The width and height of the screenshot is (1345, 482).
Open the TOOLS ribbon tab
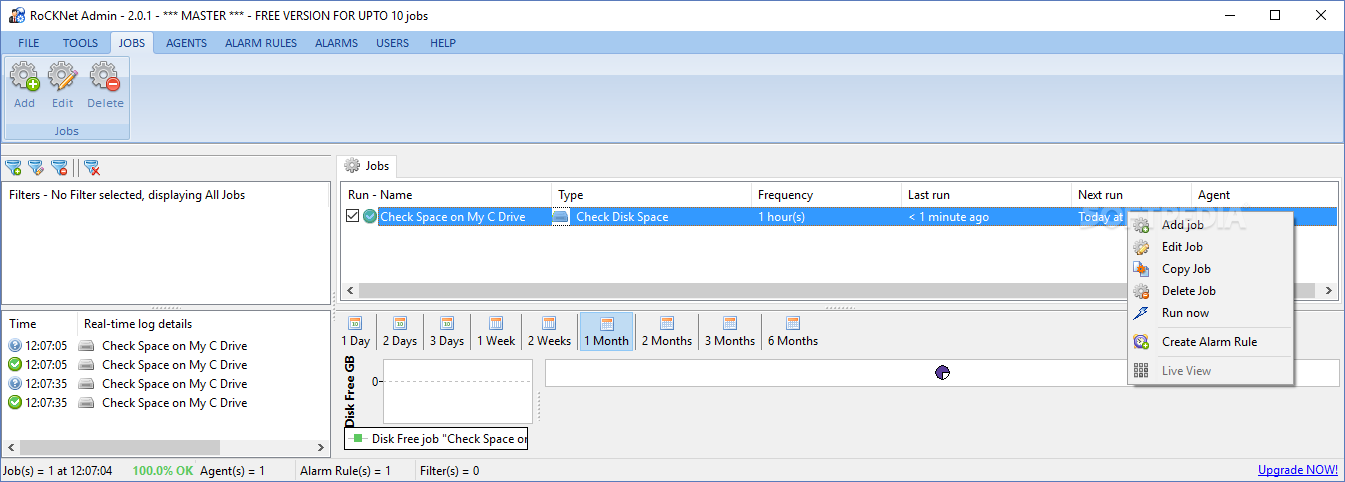(80, 43)
